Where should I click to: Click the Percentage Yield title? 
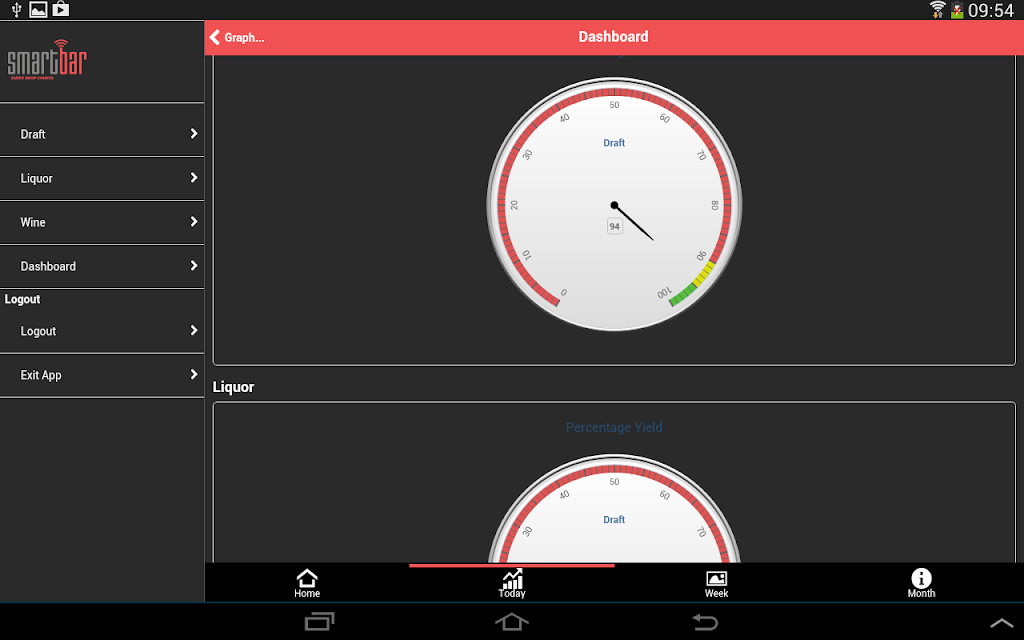pyautogui.click(x=614, y=427)
